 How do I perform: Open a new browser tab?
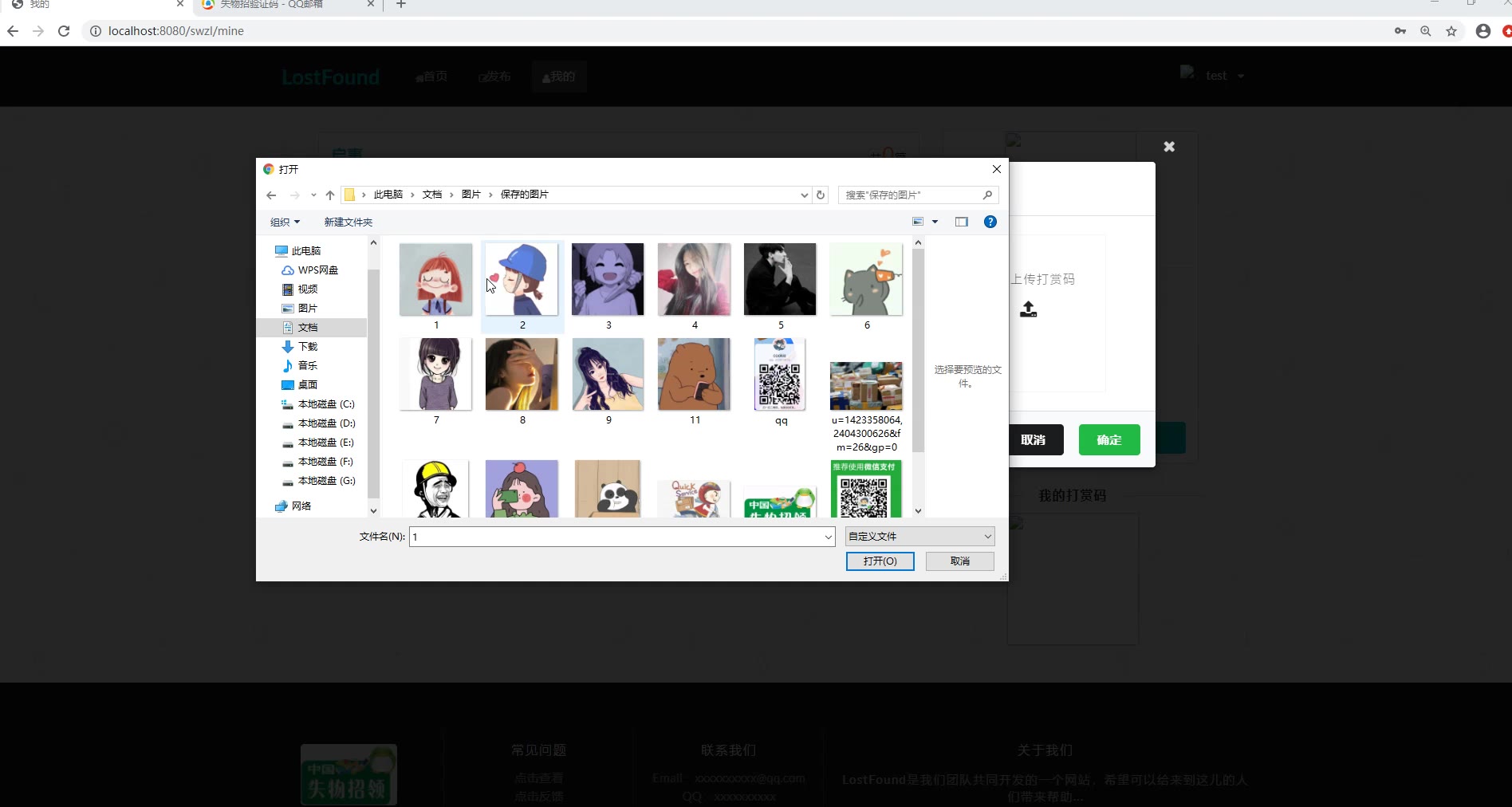coord(401,5)
